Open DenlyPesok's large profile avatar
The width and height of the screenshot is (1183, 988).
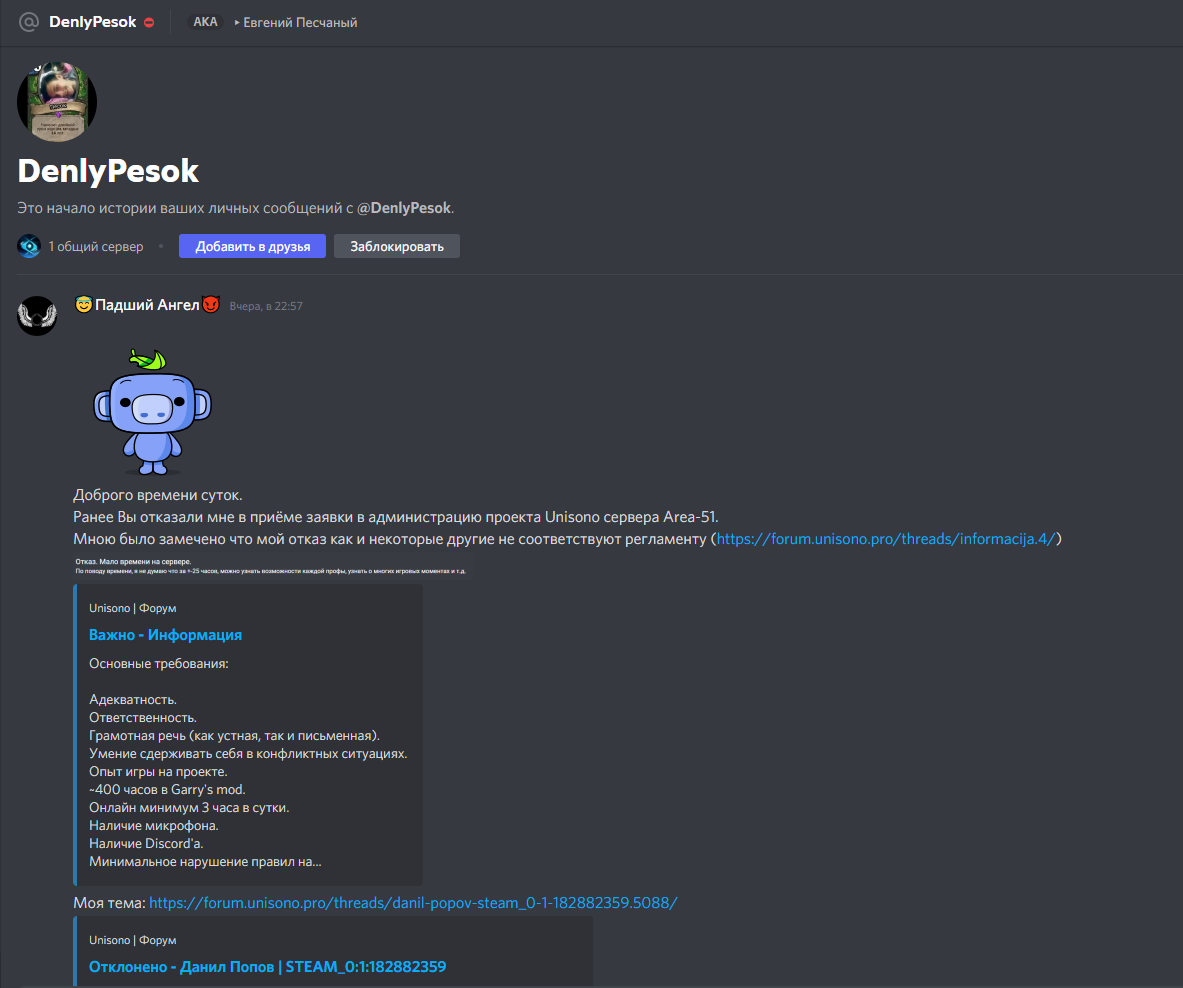coord(57,102)
